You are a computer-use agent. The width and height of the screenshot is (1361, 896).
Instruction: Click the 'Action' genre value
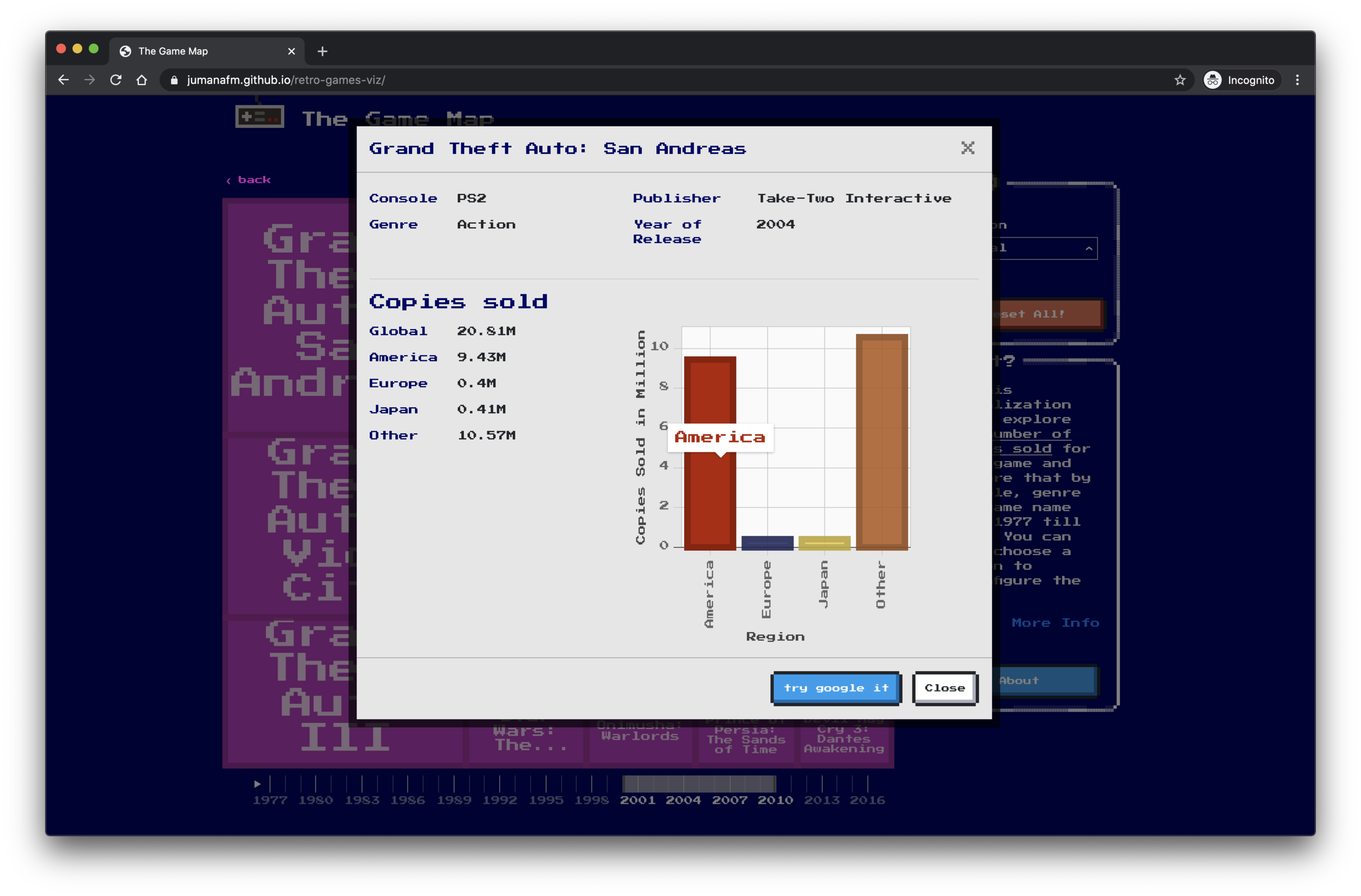pos(486,225)
